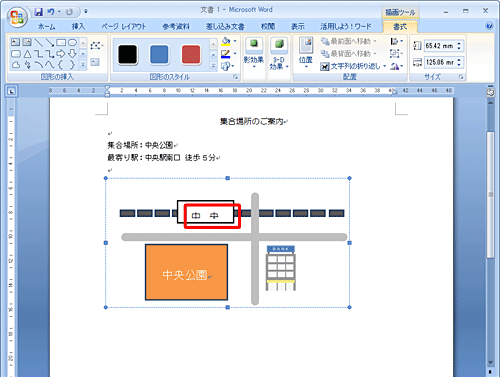500x377 pixels.
Task: Open the ホーム tab
Action: (x=47, y=26)
